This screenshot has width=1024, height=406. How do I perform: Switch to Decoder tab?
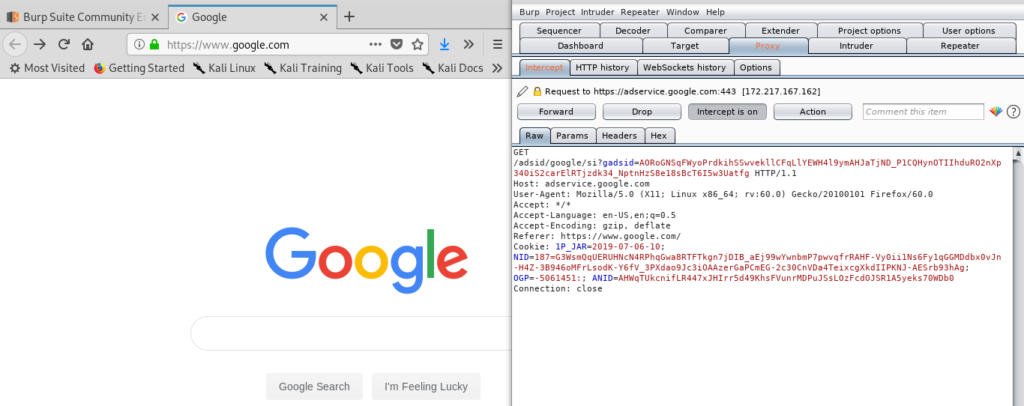[633, 31]
